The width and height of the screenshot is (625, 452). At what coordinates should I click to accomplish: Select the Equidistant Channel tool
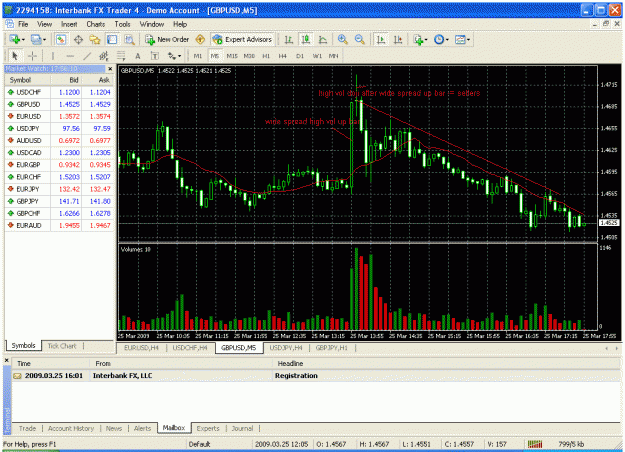coord(104,56)
